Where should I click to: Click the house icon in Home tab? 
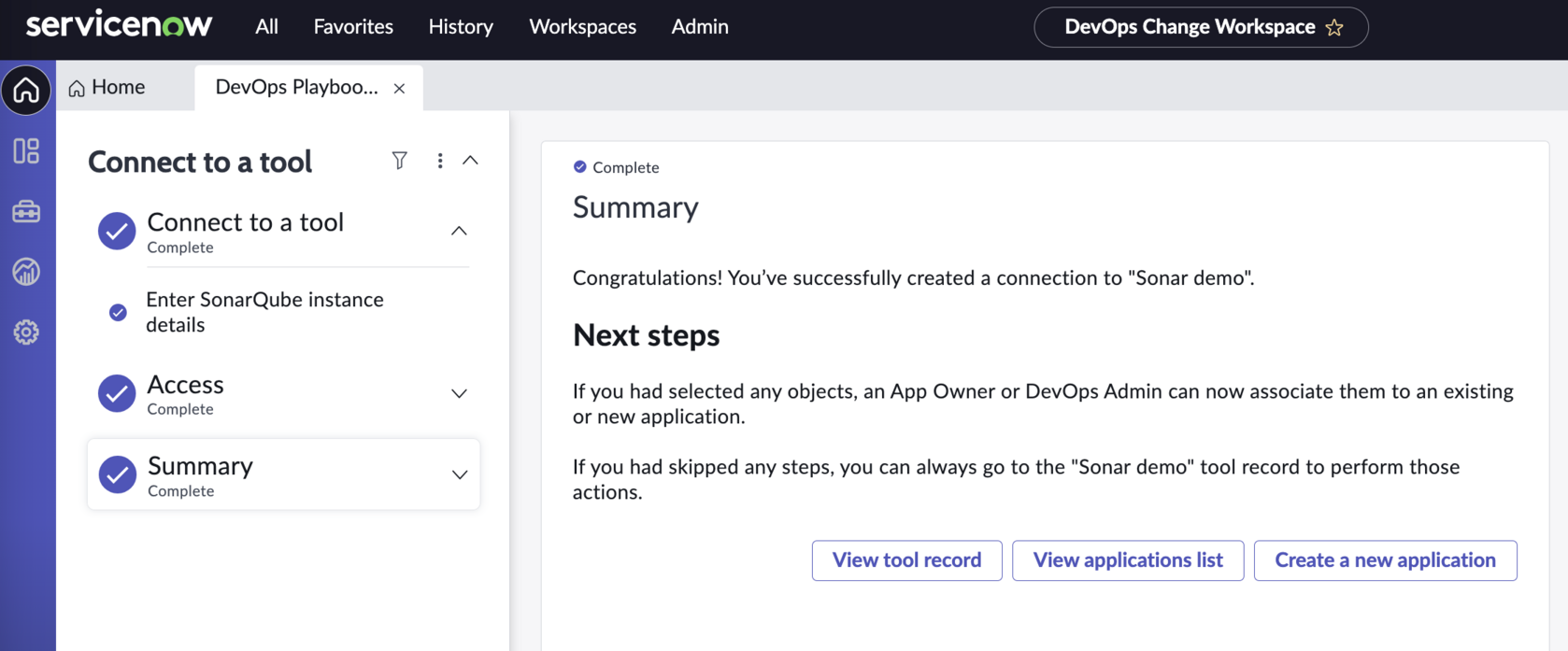(77, 88)
